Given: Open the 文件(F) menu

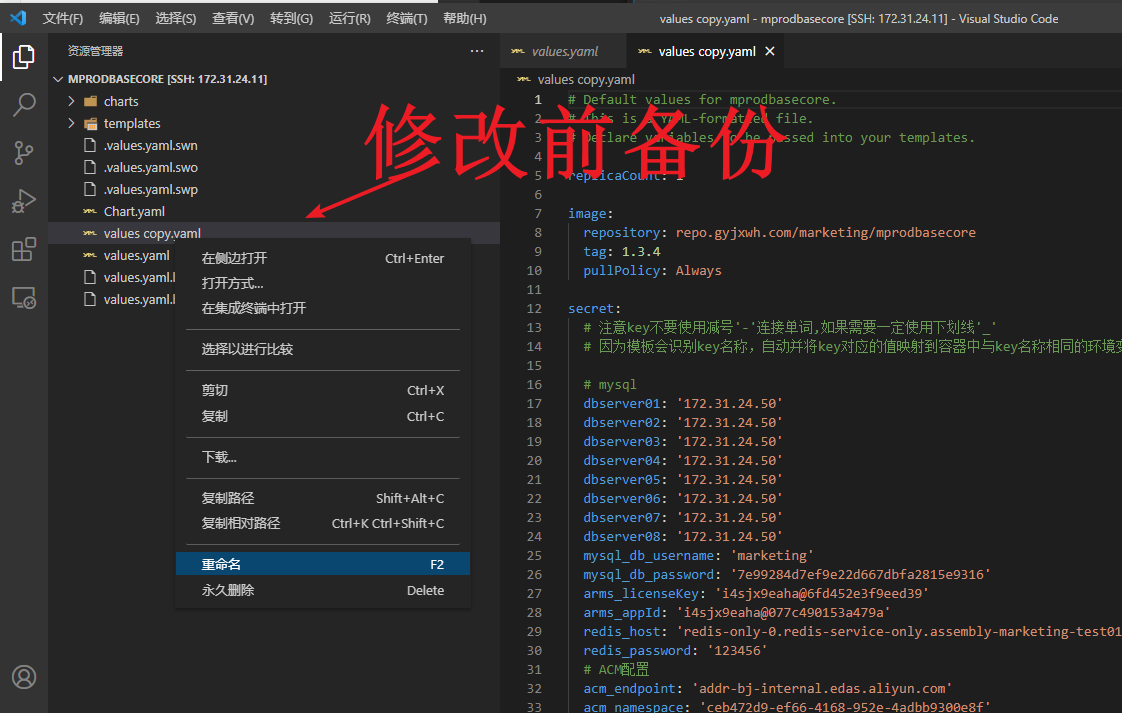Looking at the screenshot, I should coord(62,19).
